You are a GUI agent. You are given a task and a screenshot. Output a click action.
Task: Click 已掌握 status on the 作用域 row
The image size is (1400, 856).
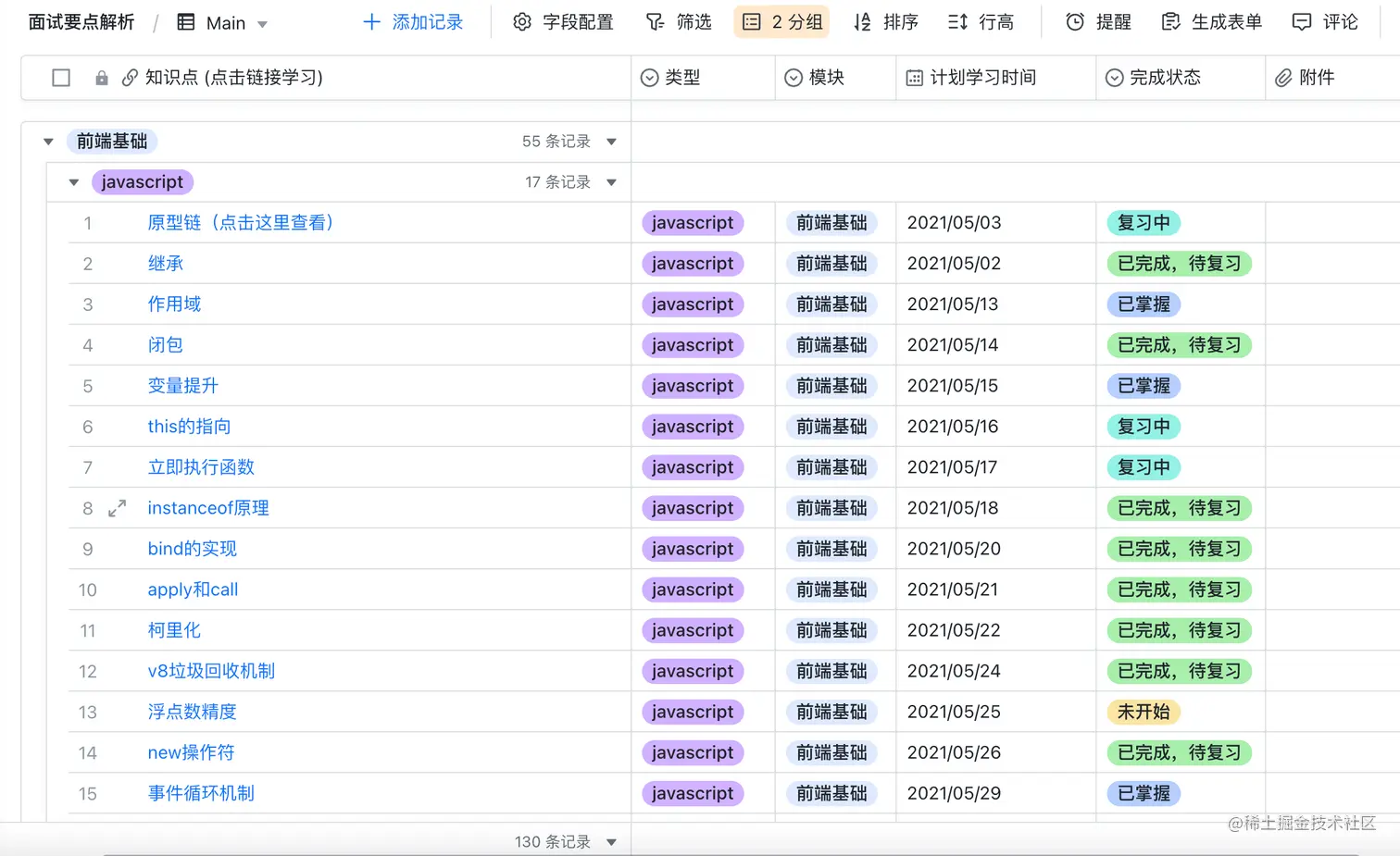point(1144,304)
